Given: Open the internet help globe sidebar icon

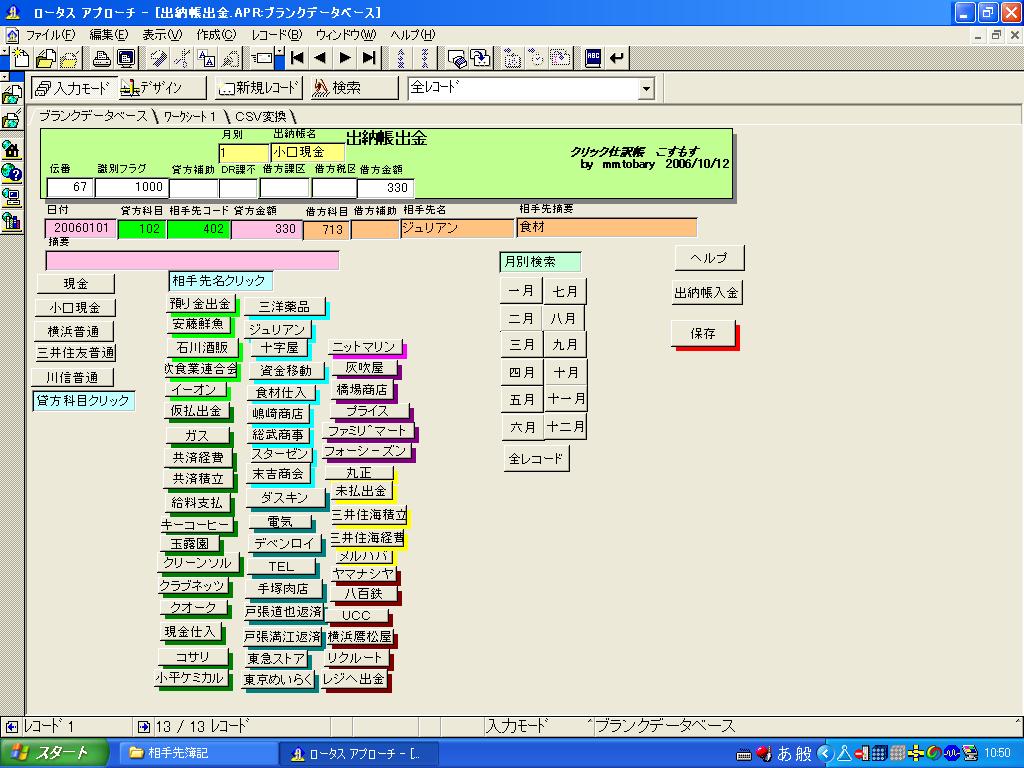Looking at the screenshot, I should tap(11, 173).
